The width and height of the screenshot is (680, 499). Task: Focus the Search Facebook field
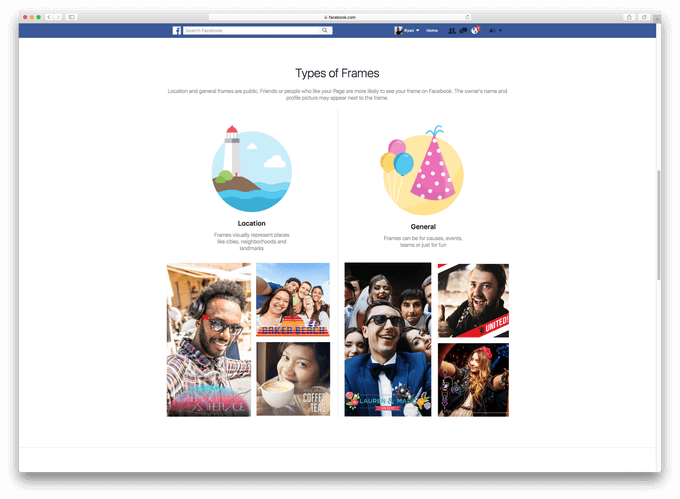click(x=252, y=30)
